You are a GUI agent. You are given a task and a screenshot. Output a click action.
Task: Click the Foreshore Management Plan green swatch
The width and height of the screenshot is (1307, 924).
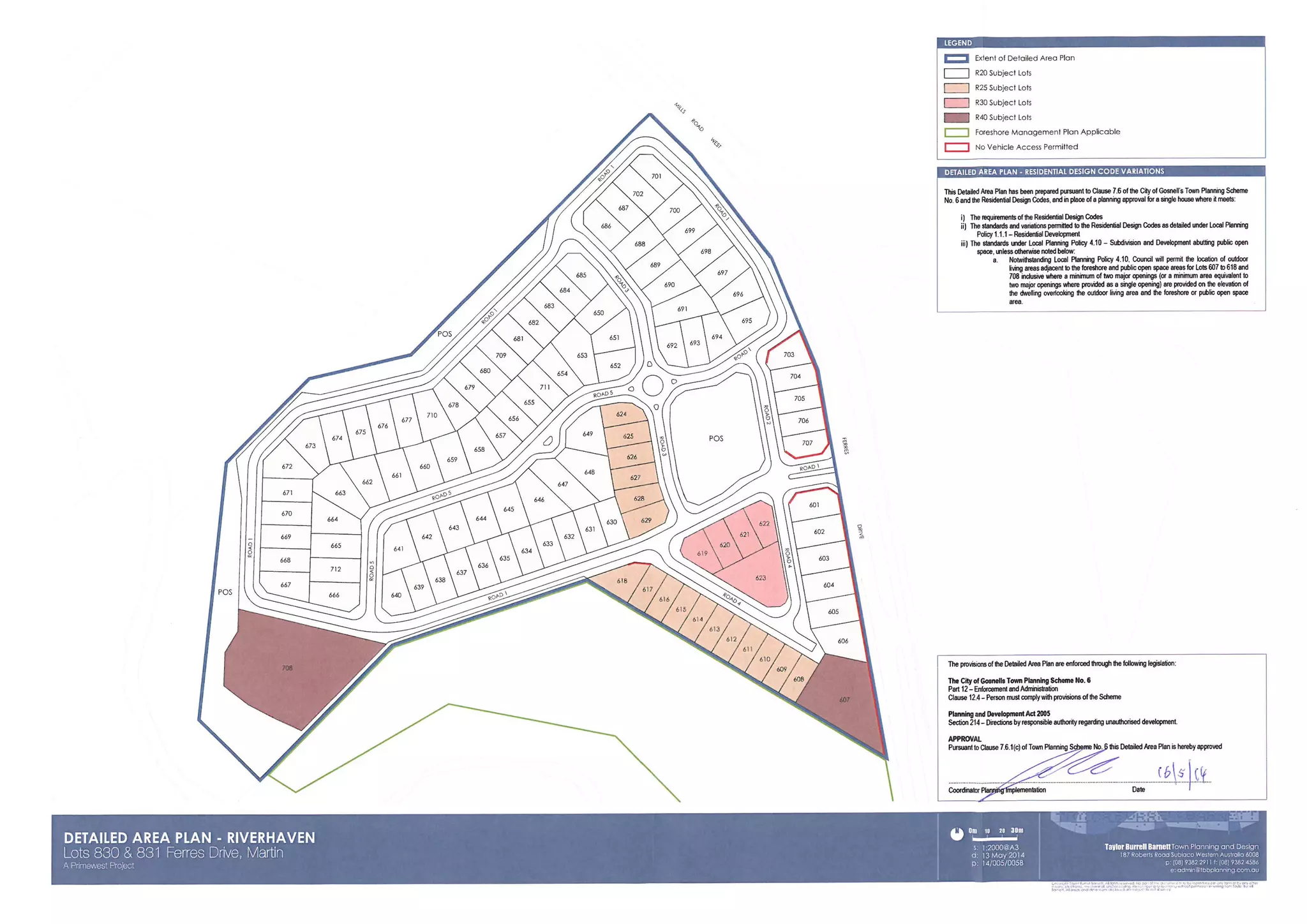(956, 132)
